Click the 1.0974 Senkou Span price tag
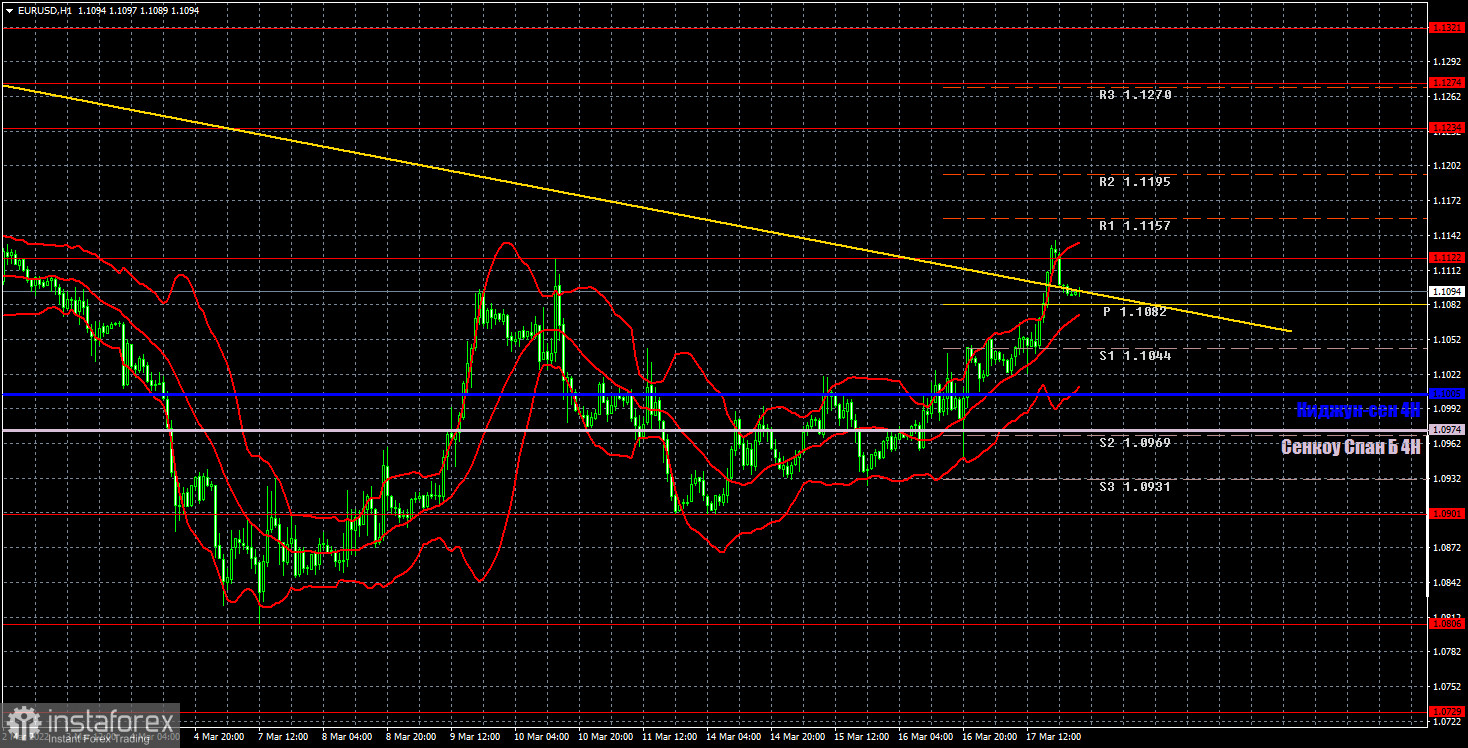1468x748 pixels. (x=1446, y=429)
